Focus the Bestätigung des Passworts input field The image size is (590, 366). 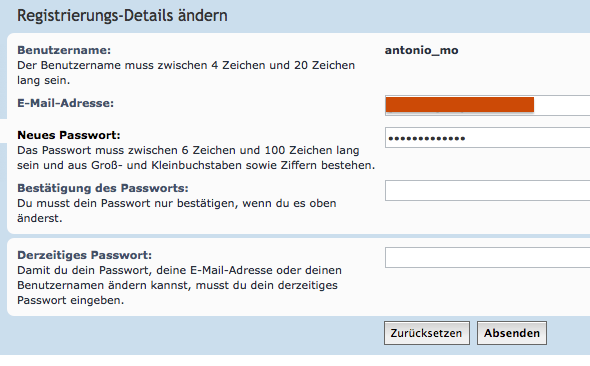[488, 190]
